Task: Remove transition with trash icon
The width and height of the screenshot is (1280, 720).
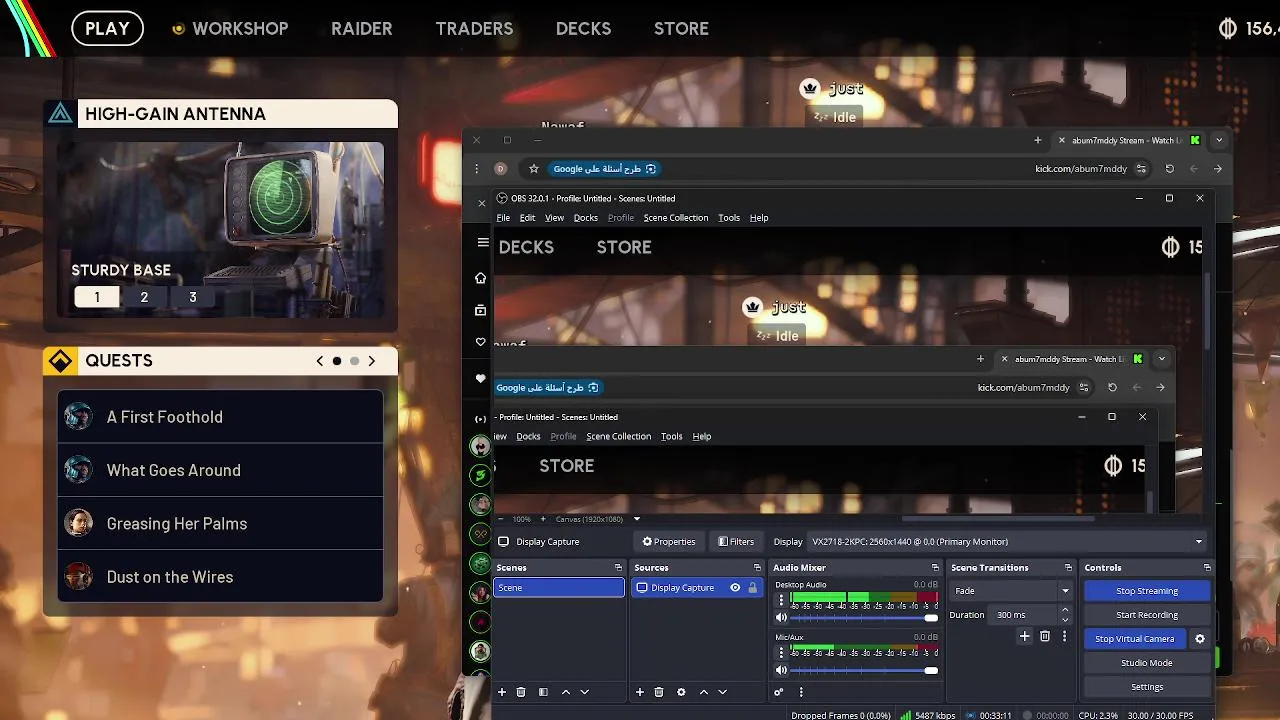Action: click(1045, 636)
